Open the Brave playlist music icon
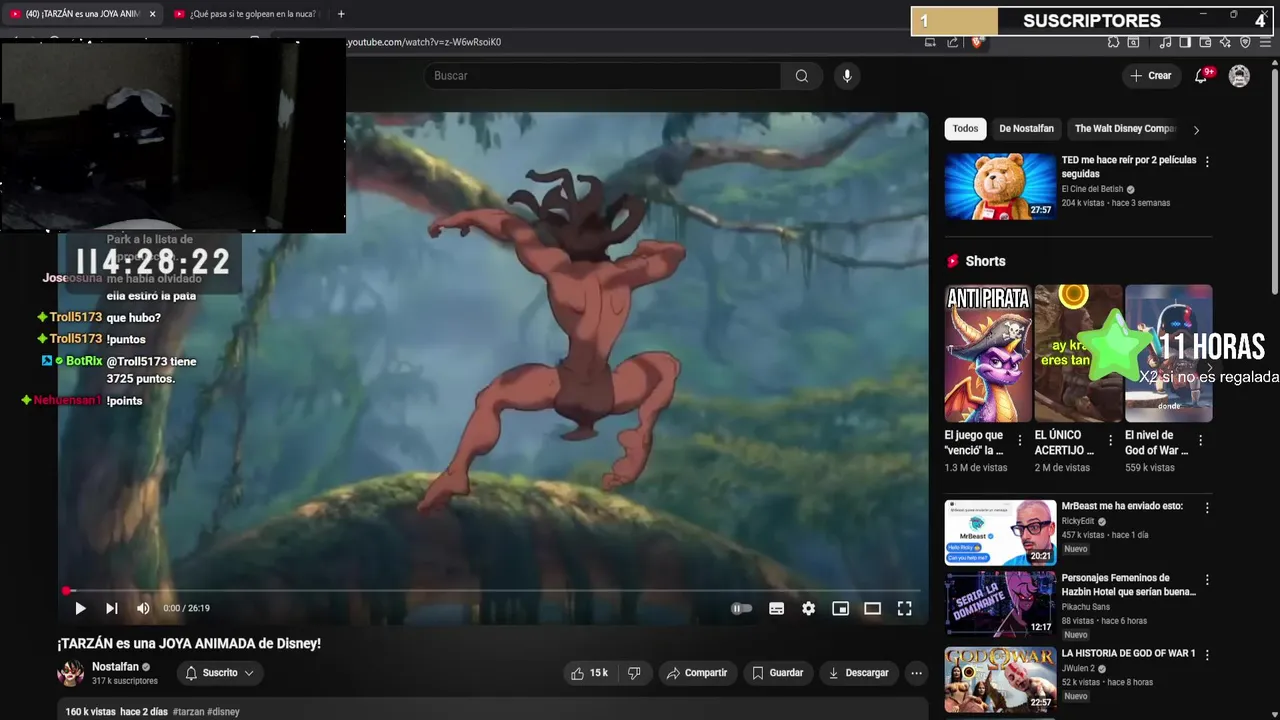Image resolution: width=1280 pixels, height=720 pixels. click(1165, 42)
